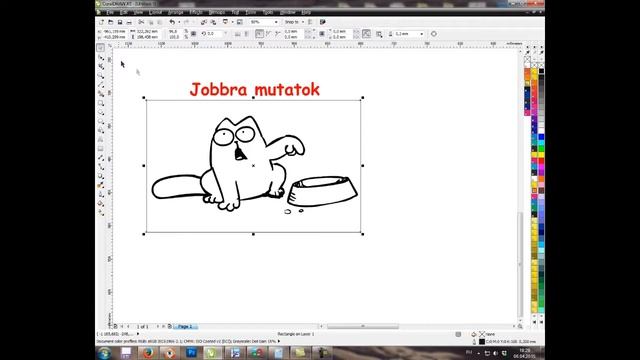Select the Rectangle tool
Screen dimensions: 640x360
coord(101,103)
